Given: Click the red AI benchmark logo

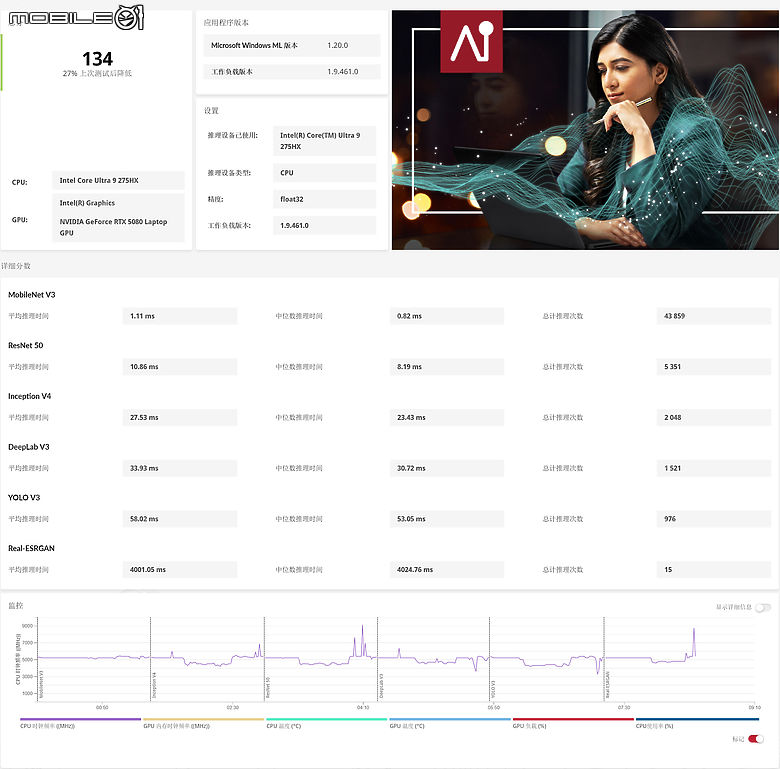Looking at the screenshot, I should point(471,42).
